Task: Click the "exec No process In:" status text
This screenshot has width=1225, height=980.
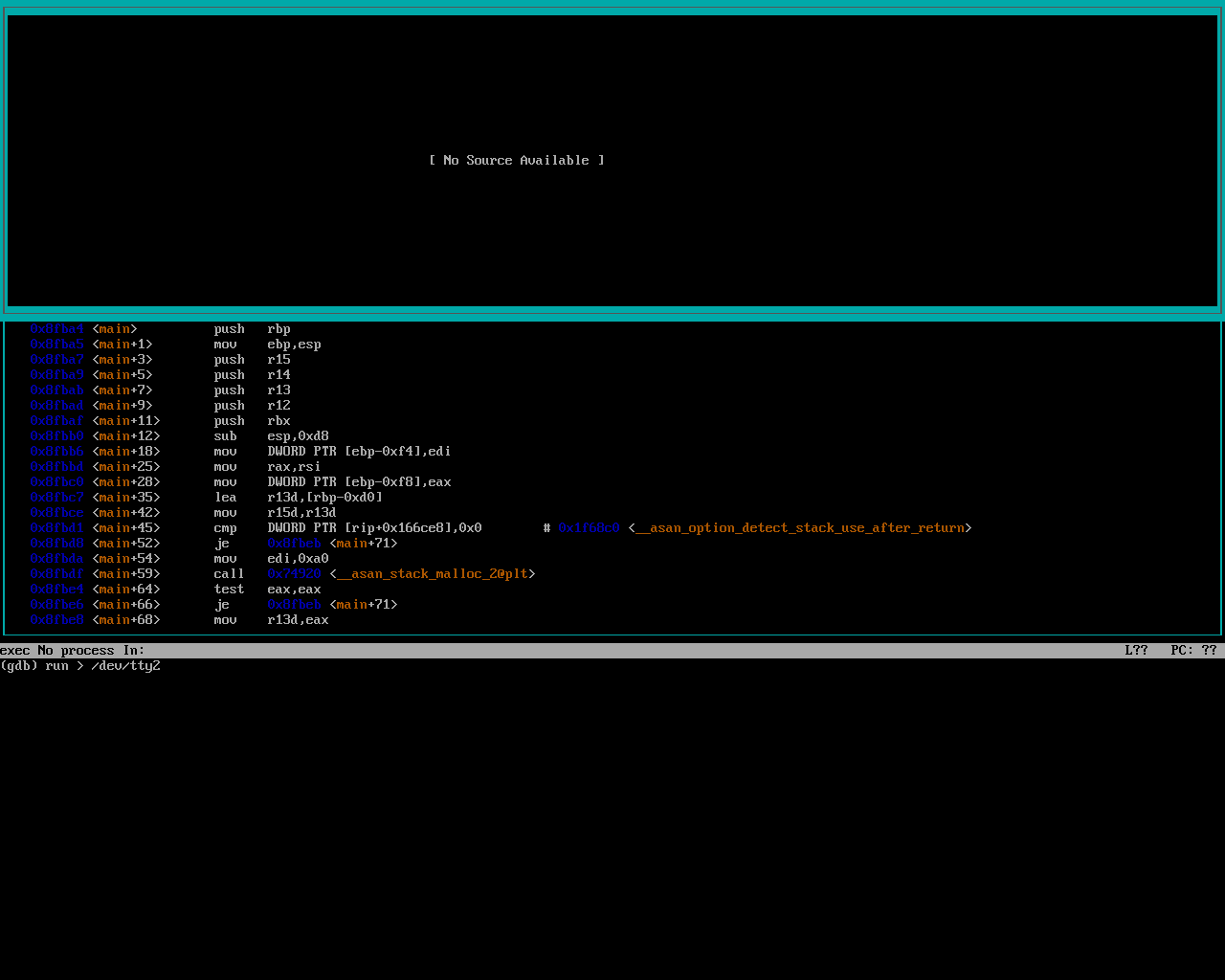Action: coord(73,651)
